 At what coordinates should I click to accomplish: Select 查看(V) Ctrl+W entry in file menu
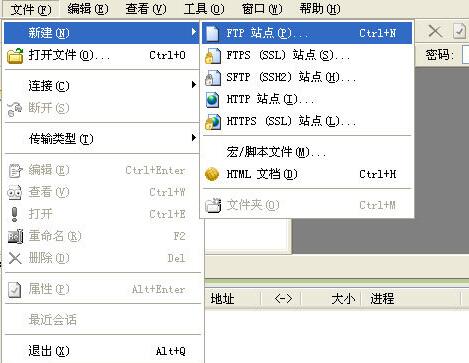(102, 192)
